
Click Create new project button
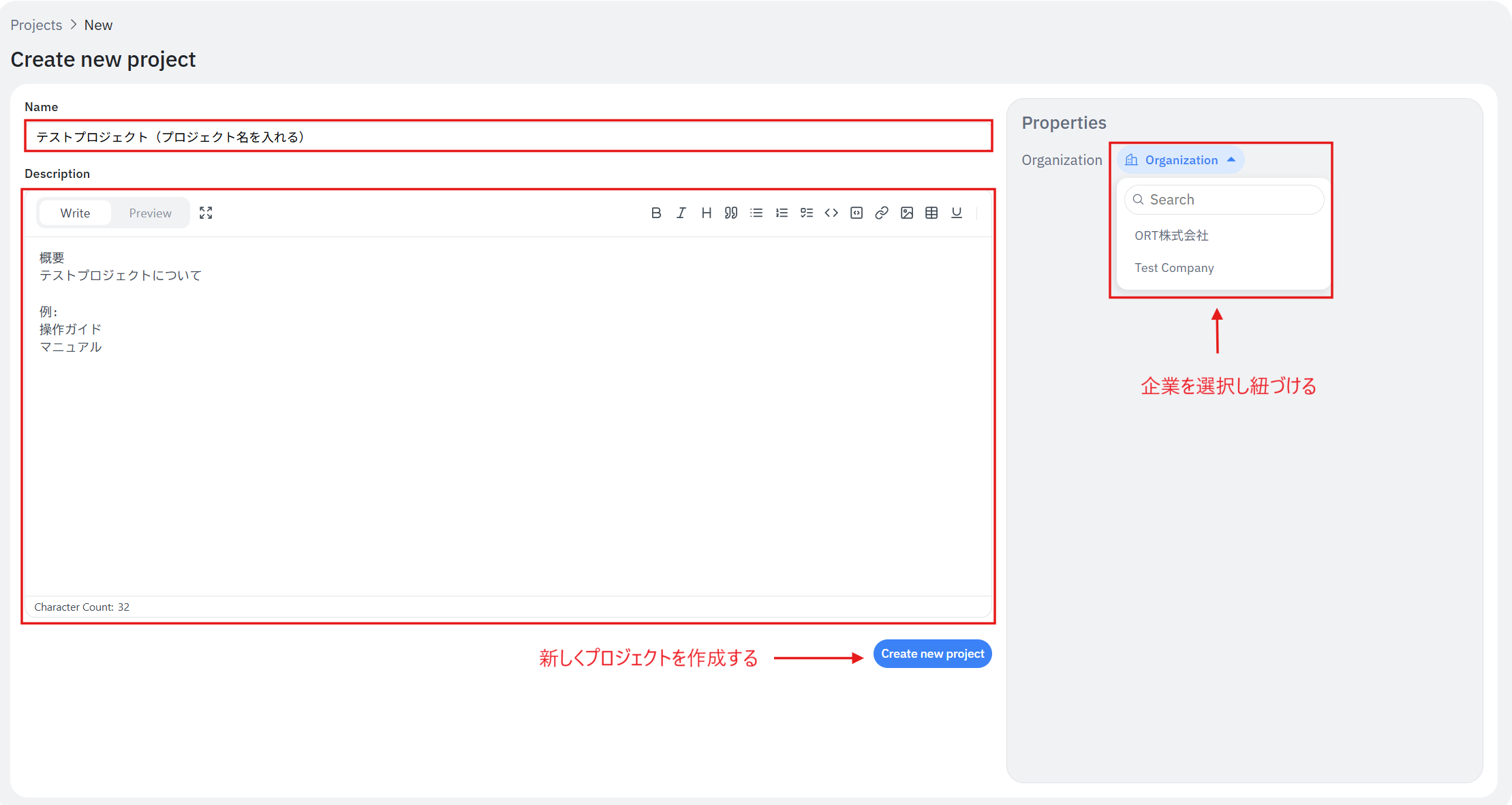pos(932,654)
